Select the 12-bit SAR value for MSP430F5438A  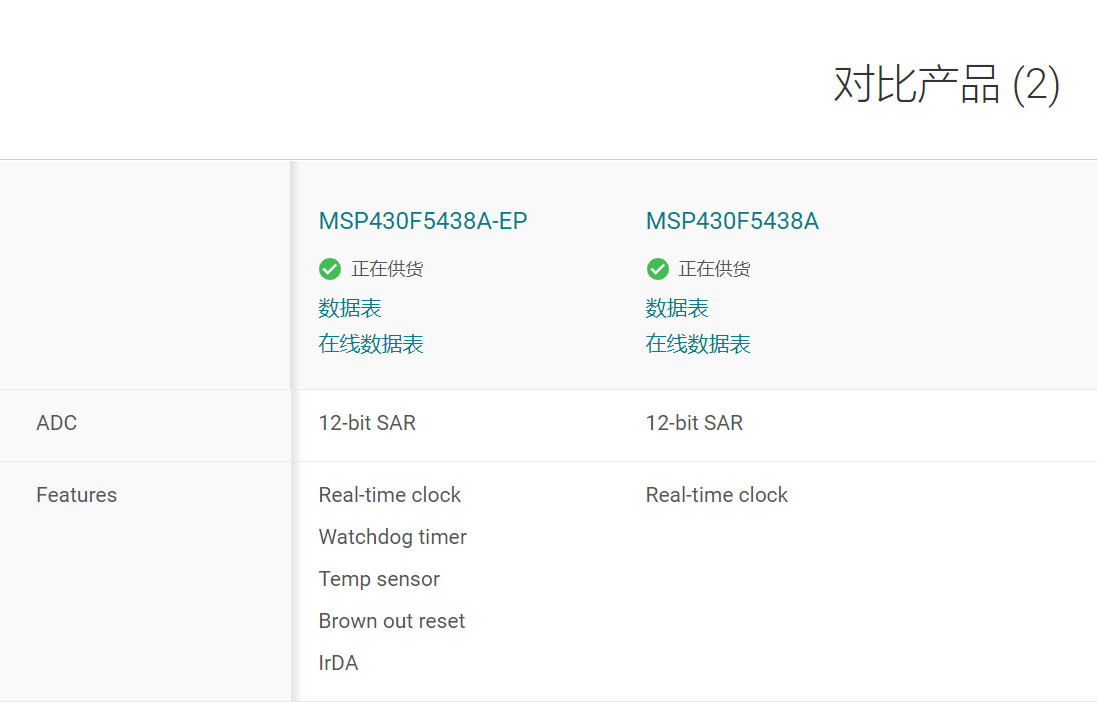tap(694, 423)
